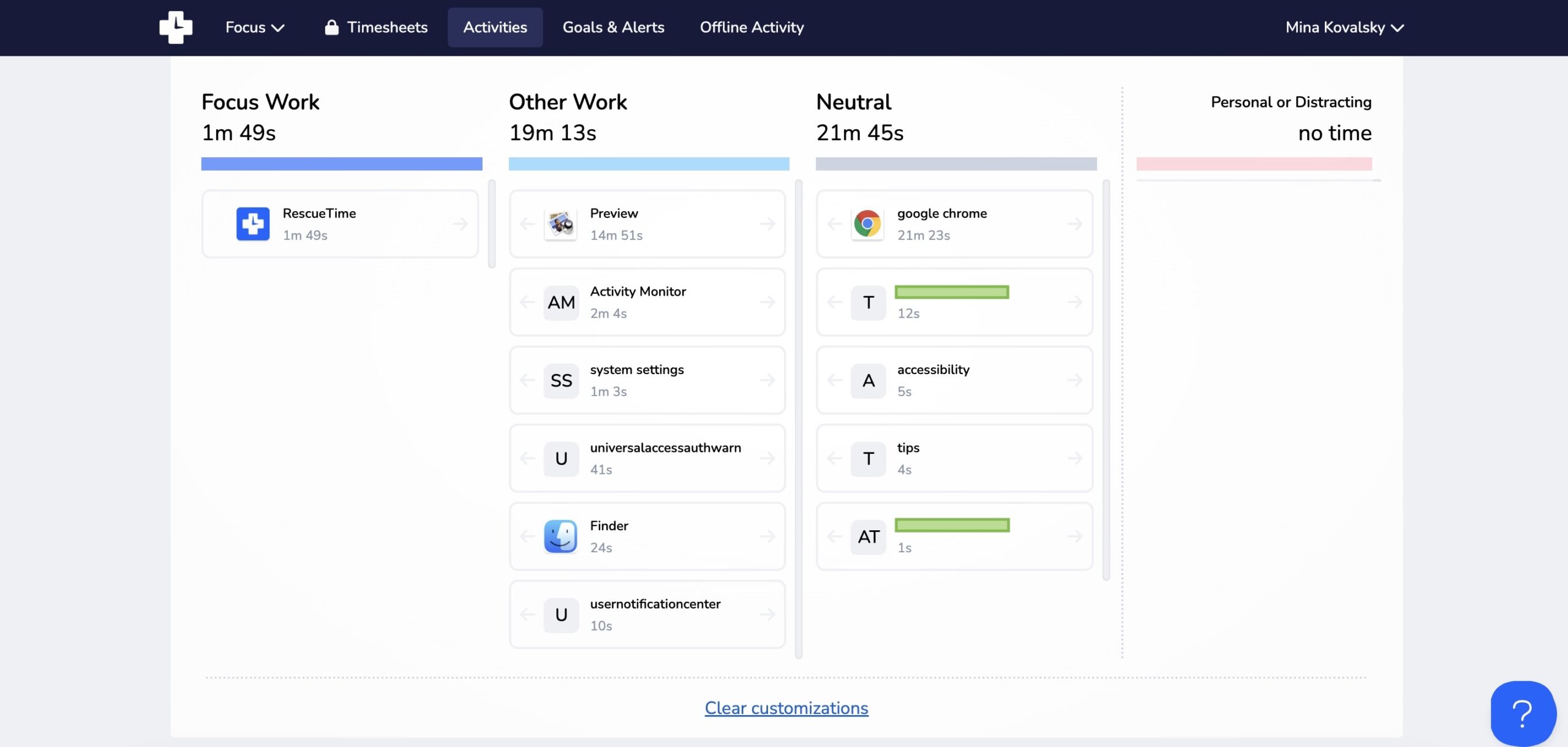Click the Neutral gray bar

956,163
